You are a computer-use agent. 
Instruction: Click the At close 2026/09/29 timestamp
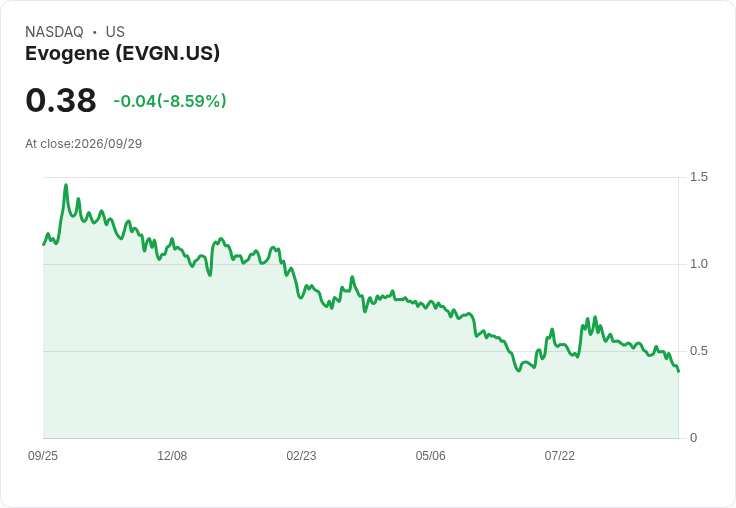point(84,144)
